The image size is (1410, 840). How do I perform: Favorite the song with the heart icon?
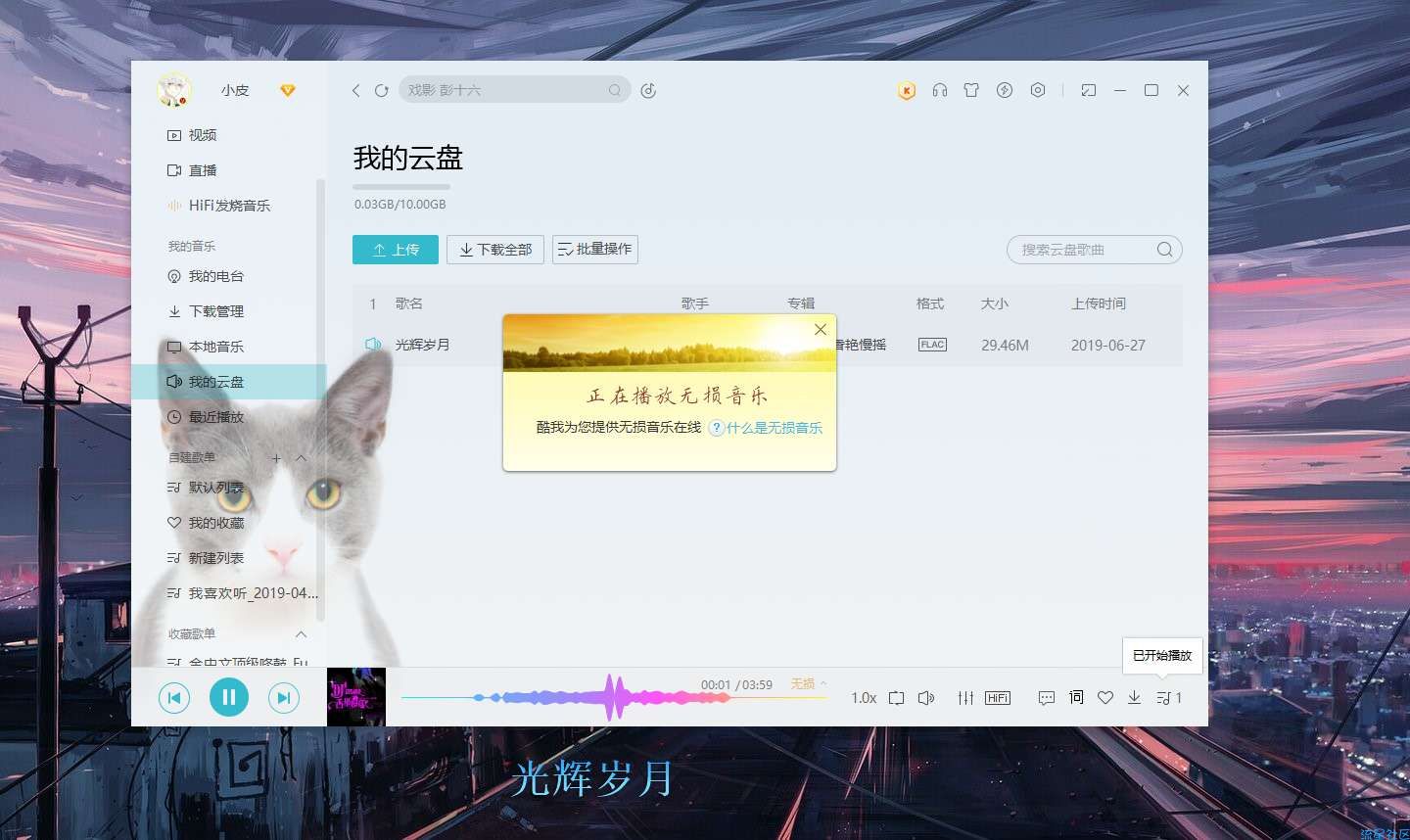pos(1105,698)
